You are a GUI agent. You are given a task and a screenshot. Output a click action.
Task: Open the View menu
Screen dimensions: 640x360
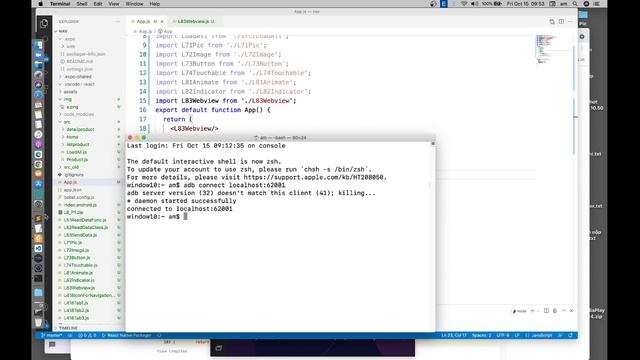pos(114,4)
